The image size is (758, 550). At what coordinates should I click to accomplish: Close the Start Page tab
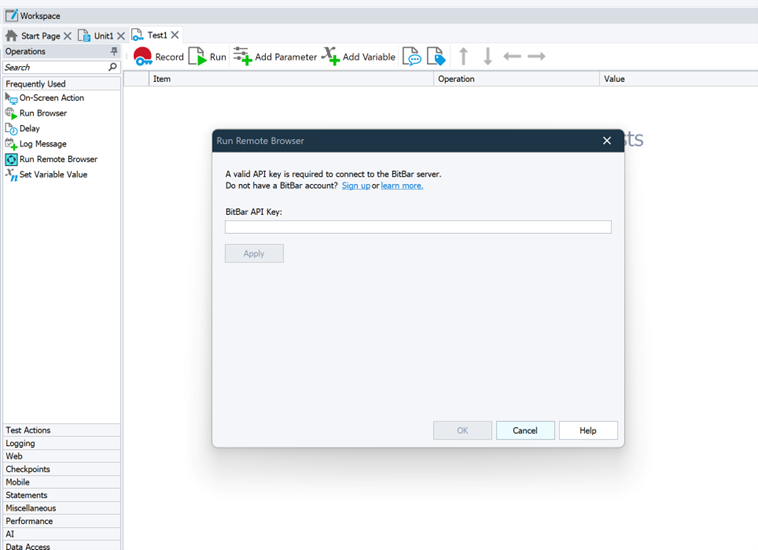[x=68, y=36]
